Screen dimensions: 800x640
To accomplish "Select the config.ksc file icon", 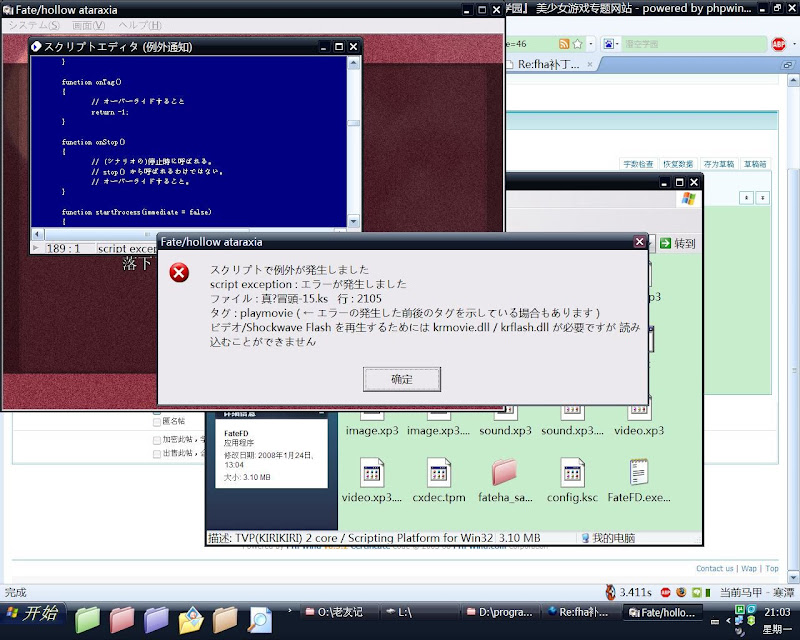I will pos(572,472).
